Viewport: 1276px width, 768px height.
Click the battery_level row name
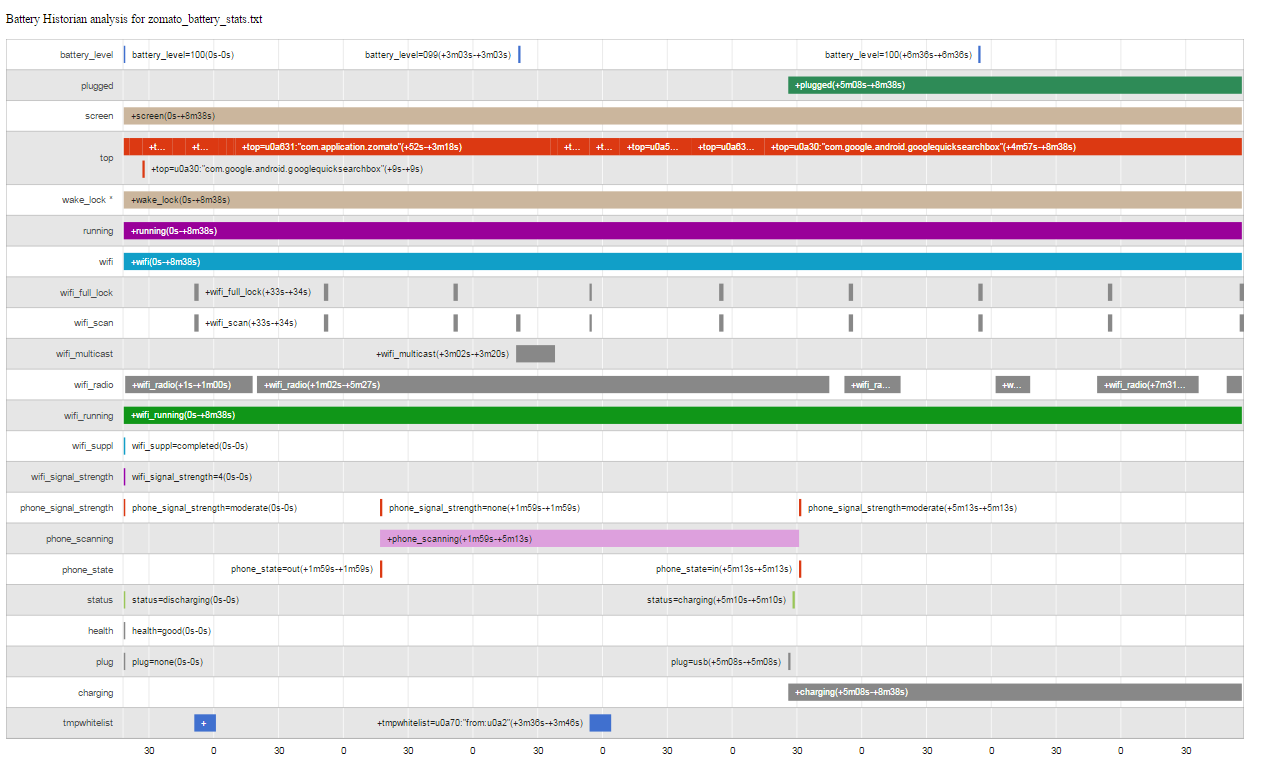point(86,55)
